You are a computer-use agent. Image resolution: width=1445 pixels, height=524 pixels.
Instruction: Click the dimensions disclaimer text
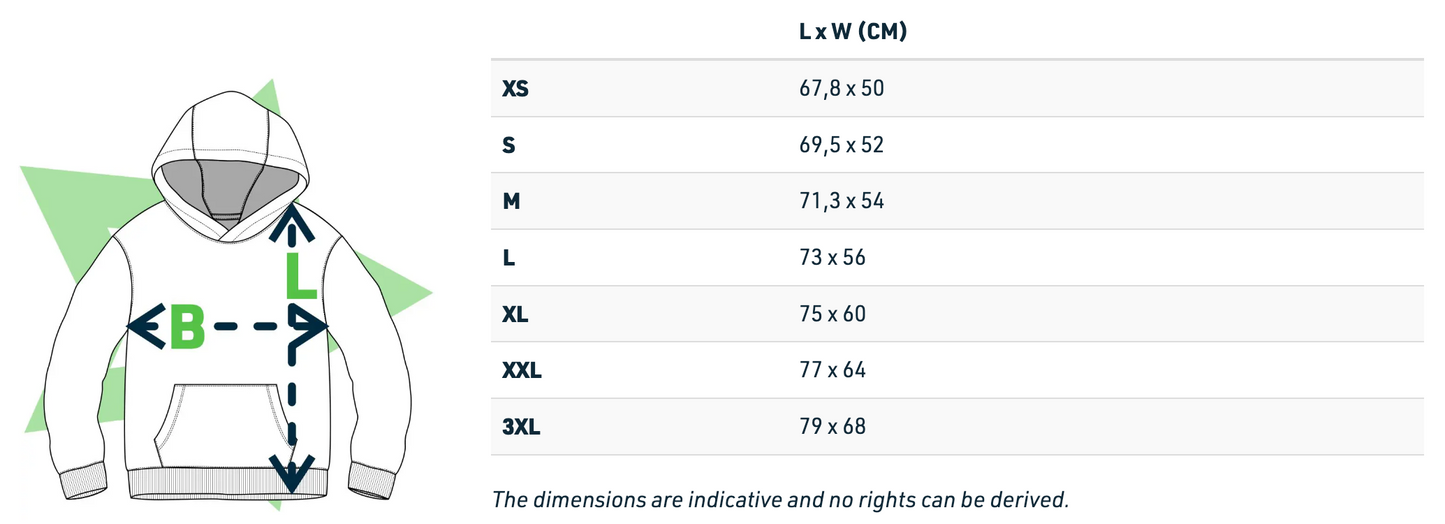pyautogui.click(x=780, y=499)
